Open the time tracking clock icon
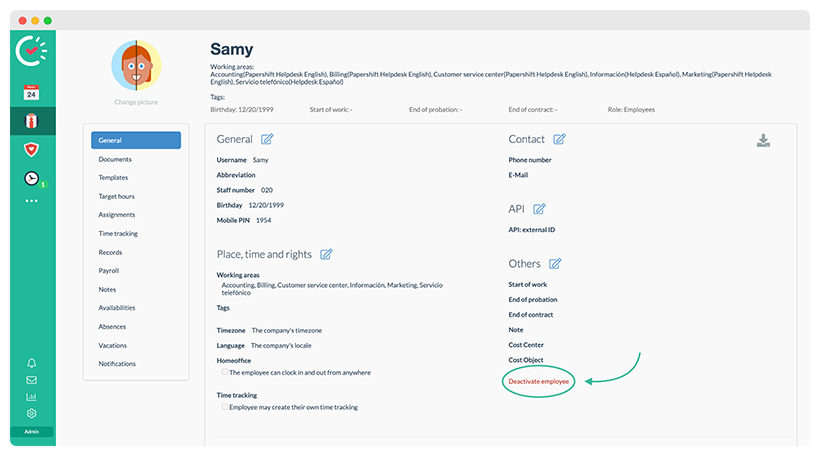This screenshot has width=820, height=456. point(32,178)
